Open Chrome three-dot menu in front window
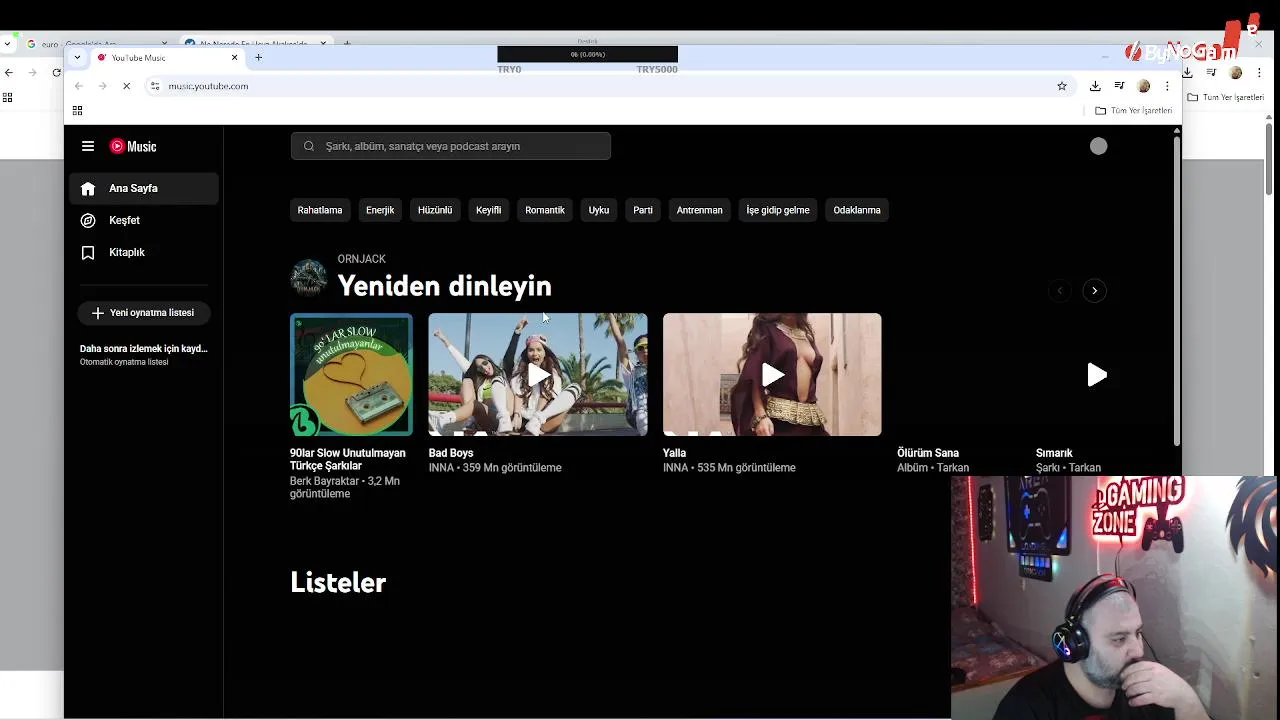The image size is (1280, 720). click(x=1167, y=86)
